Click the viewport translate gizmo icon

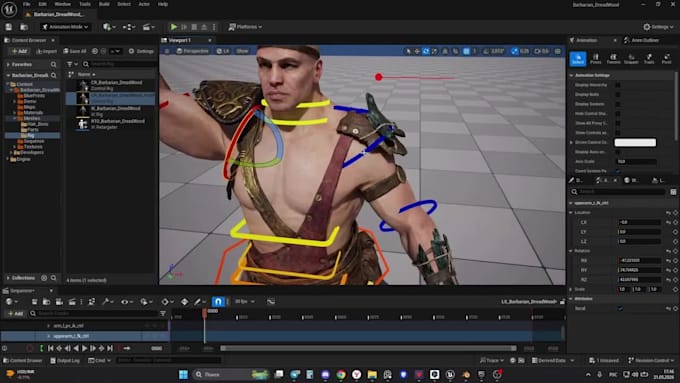[417, 51]
